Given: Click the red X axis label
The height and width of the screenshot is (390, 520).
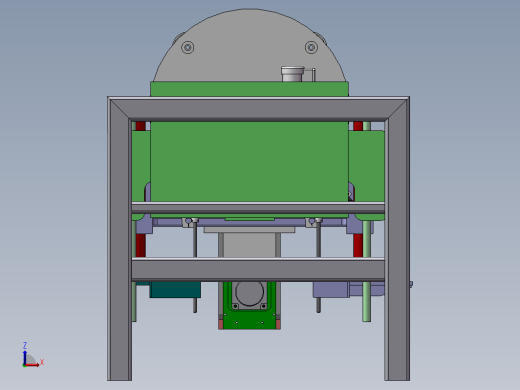Looking at the screenshot, I should (42, 362).
